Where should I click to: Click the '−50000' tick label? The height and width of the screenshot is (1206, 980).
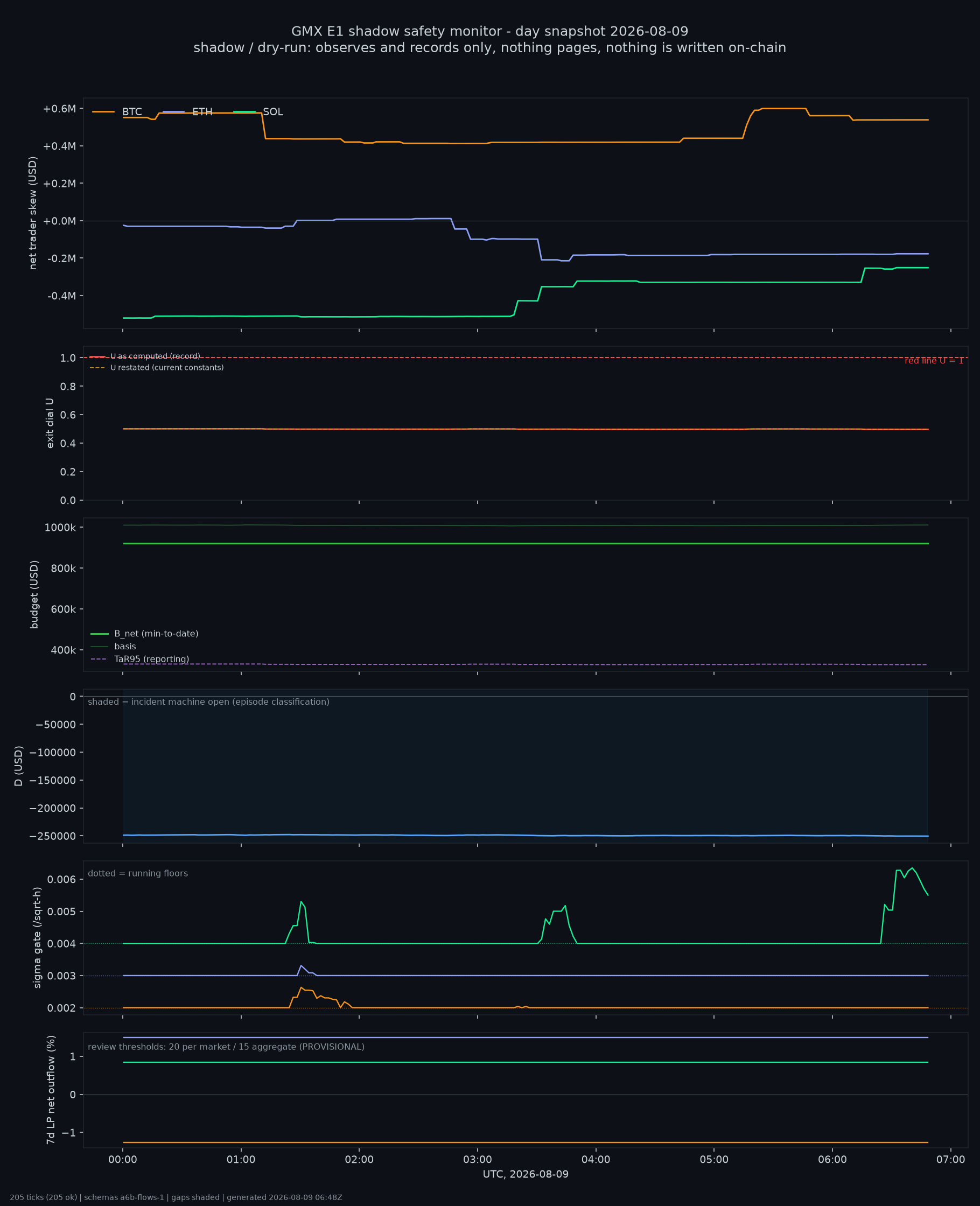coord(56,725)
